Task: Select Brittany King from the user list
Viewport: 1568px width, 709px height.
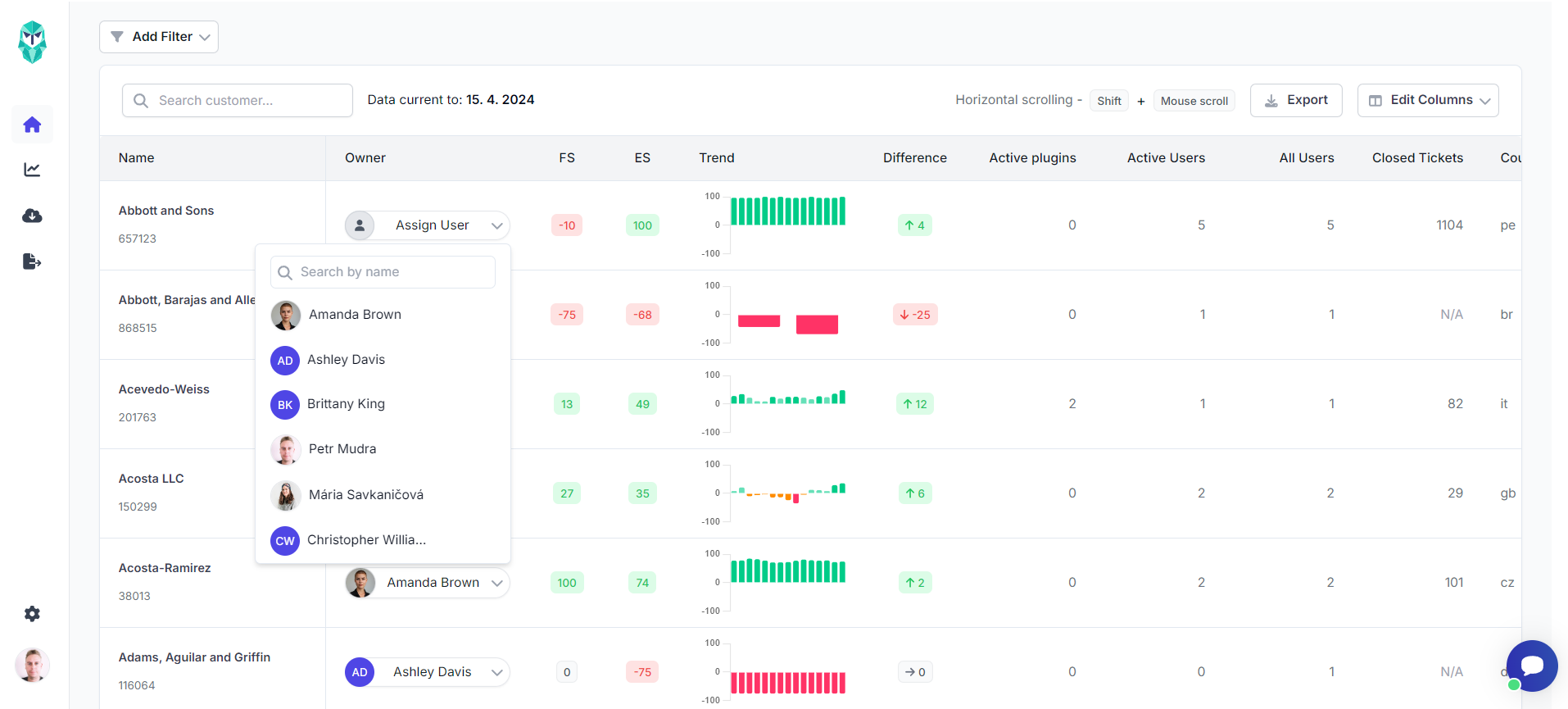Action: pyautogui.click(x=383, y=404)
